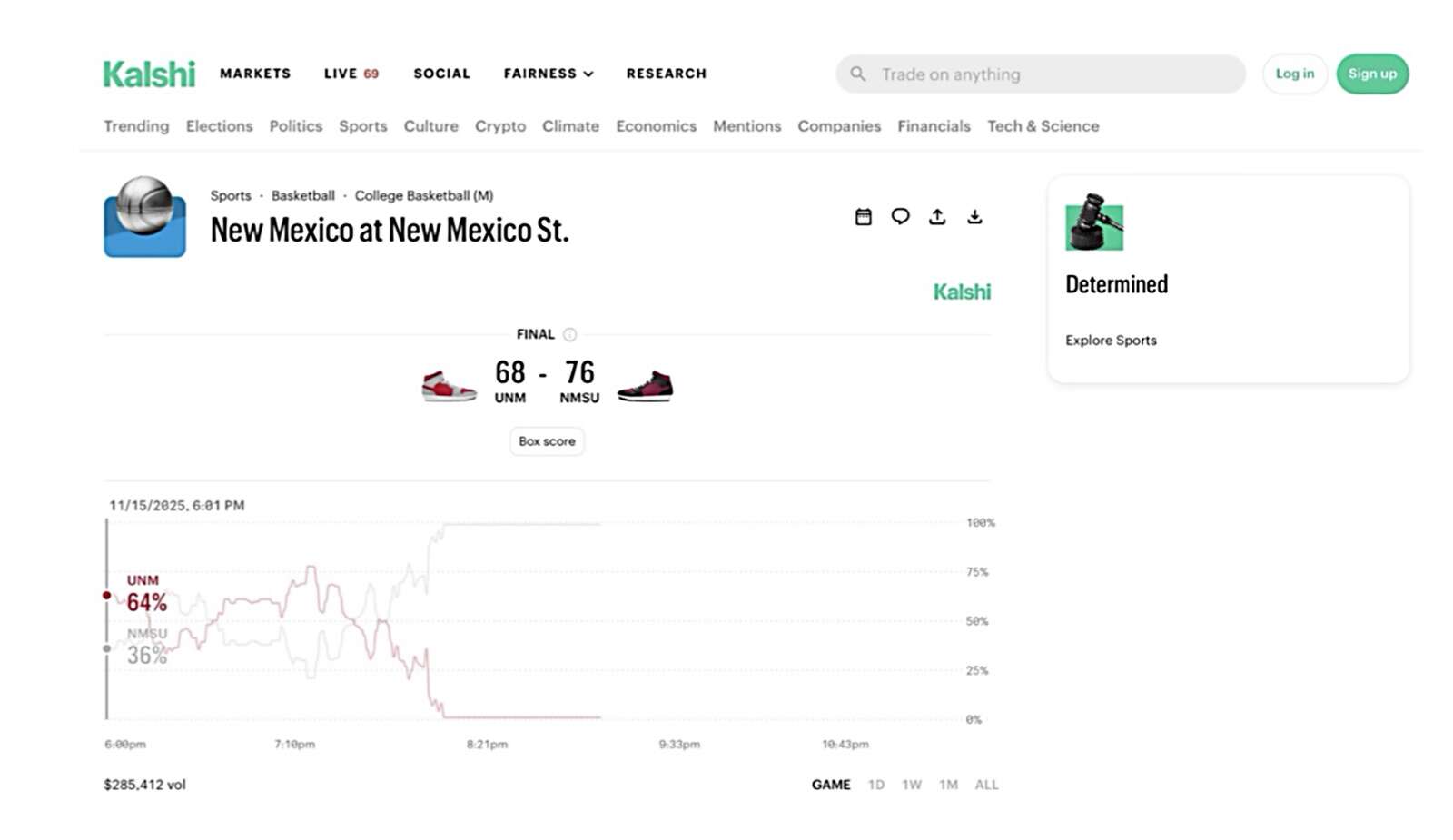Click the UNM score 68
This screenshot has height=840, width=1453.
click(x=509, y=372)
